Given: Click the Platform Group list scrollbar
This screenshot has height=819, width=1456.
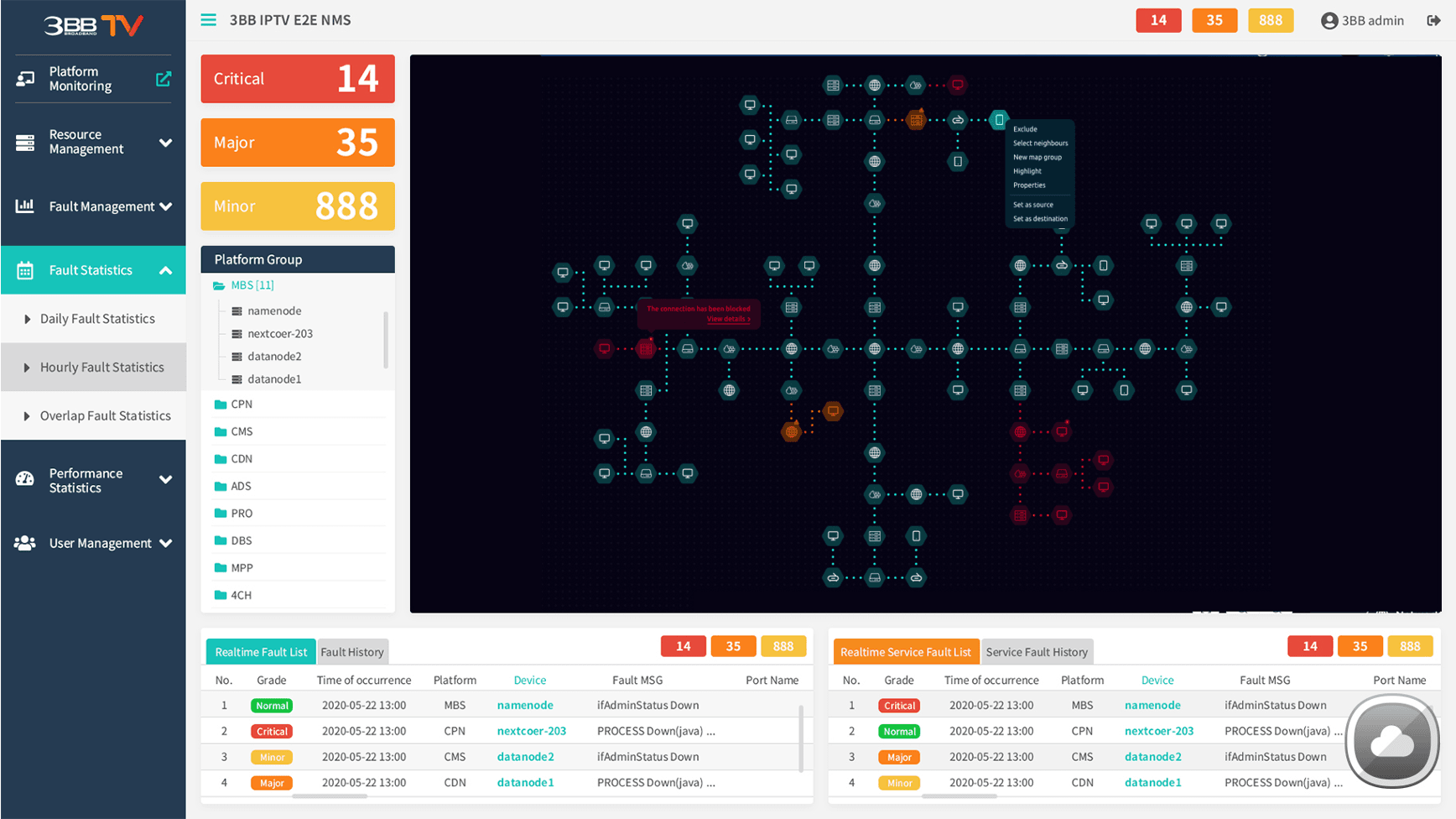Looking at the screenshot, I should click(386, 340).
